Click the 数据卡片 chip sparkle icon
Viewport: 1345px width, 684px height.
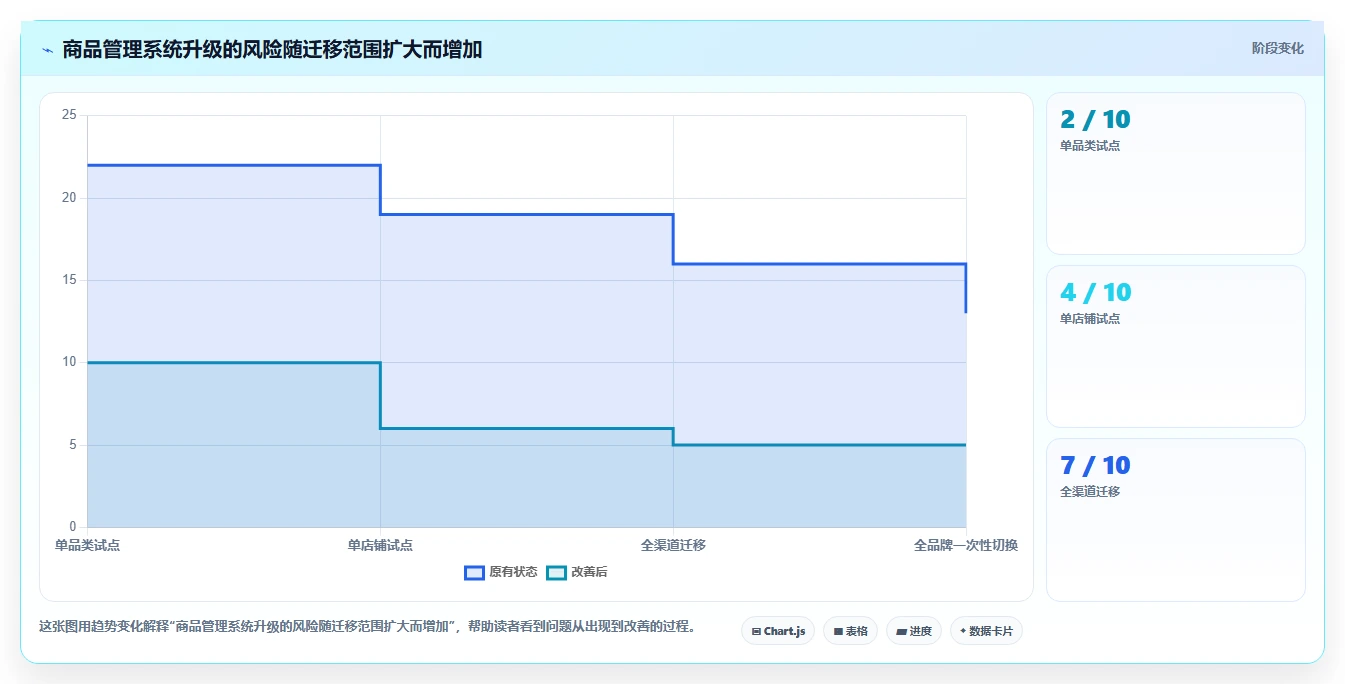963,631
